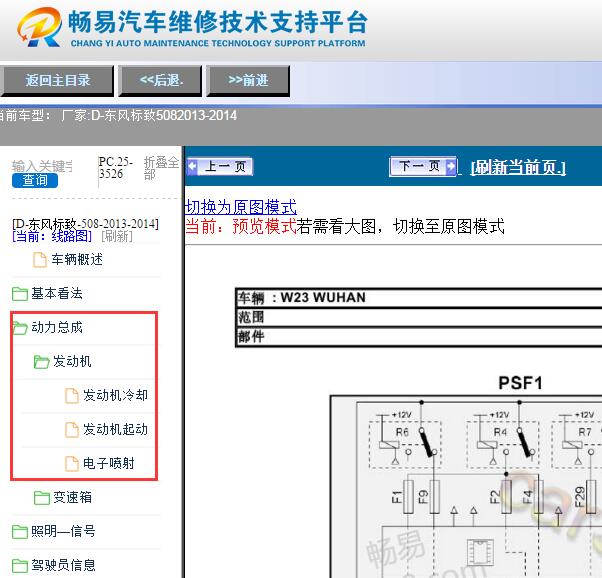
Task: Open 发动机冷却 wiring diagram
Action: pyautogui.click(x=115, y=395)
